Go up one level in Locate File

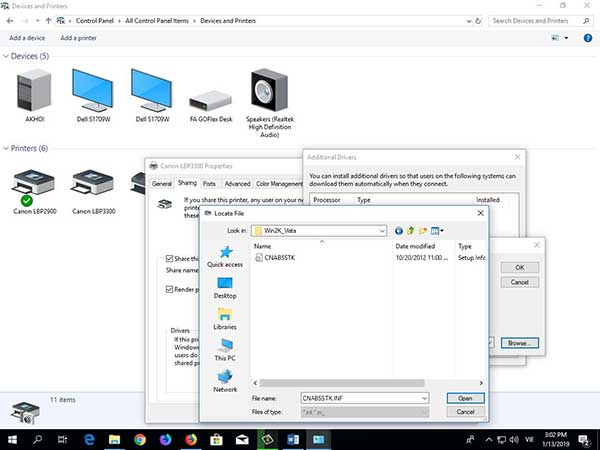pos(411,231)
